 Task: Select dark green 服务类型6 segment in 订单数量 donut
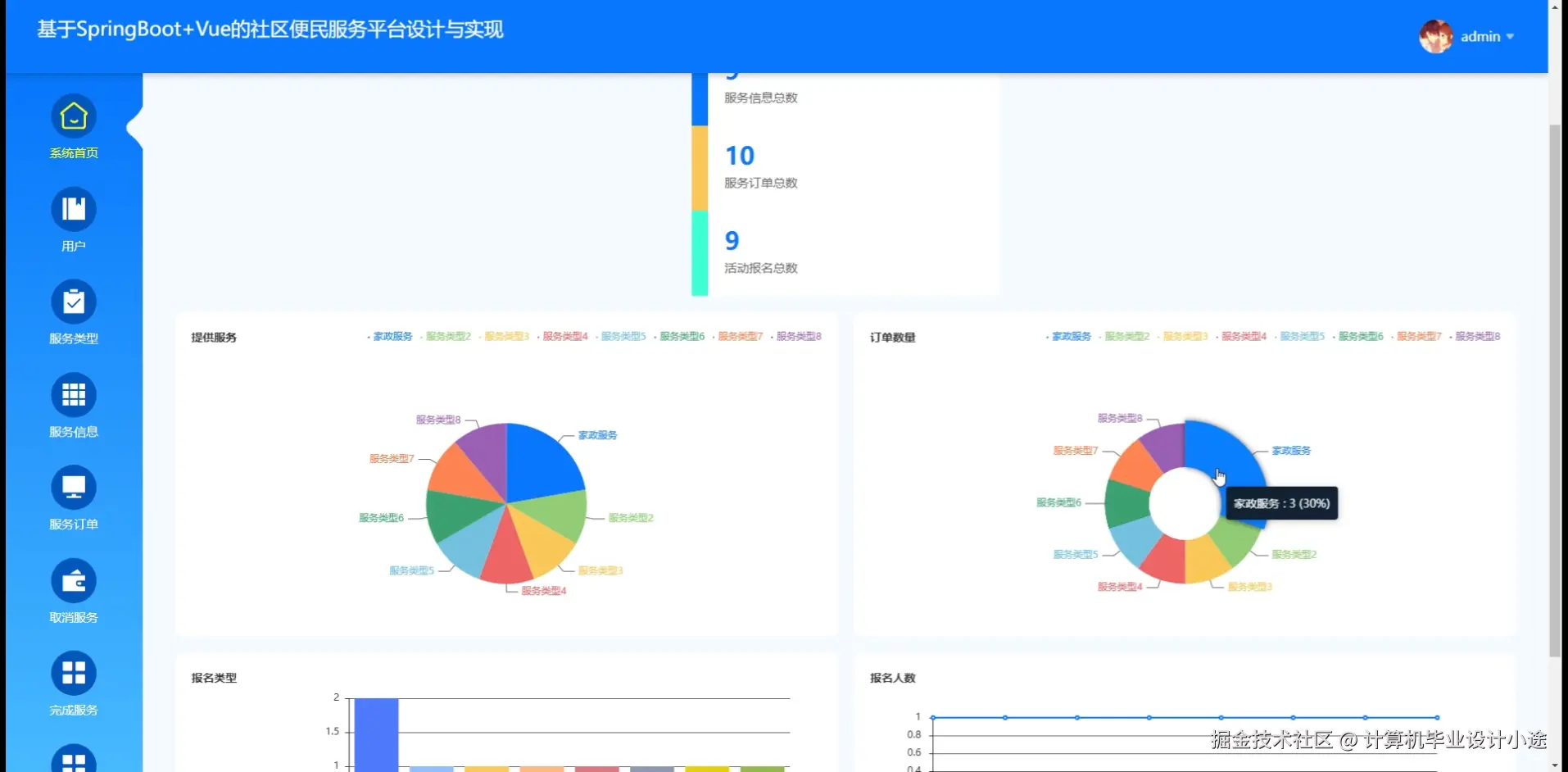(x=1127, y=502)
